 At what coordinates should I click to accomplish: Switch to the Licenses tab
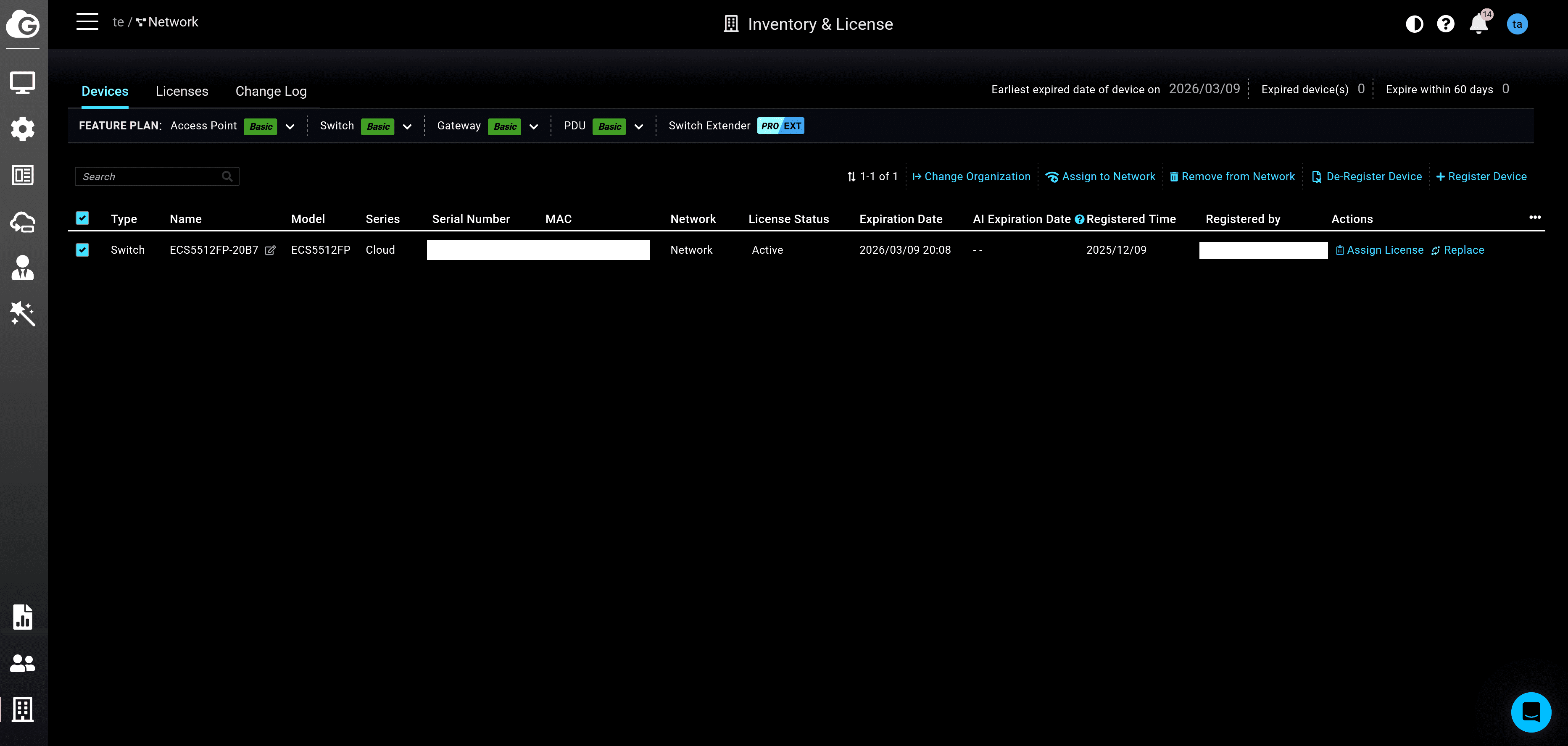[182, 91]
